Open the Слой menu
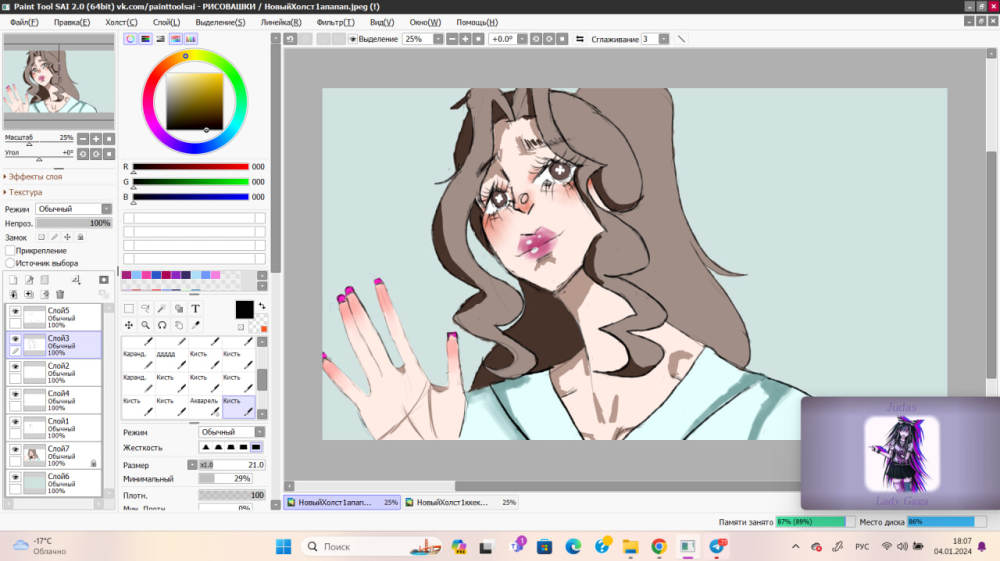Screen dimensions: 1000x561 point(166,22)
